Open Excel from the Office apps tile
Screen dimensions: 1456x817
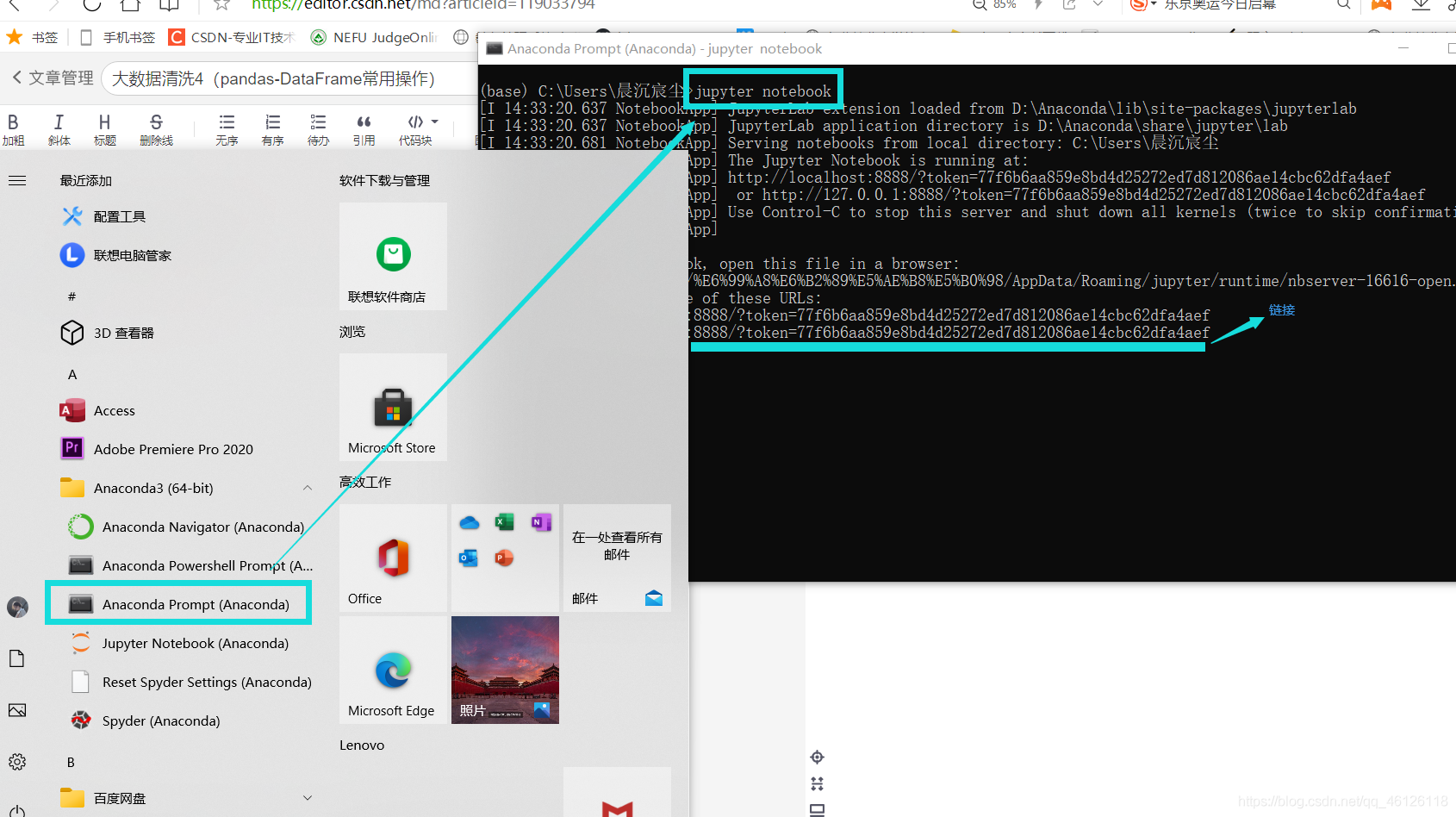pos(504,522)
